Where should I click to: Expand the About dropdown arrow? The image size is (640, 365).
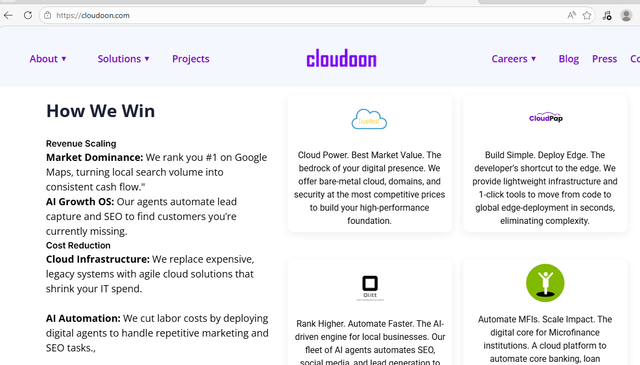click(64, 59)
